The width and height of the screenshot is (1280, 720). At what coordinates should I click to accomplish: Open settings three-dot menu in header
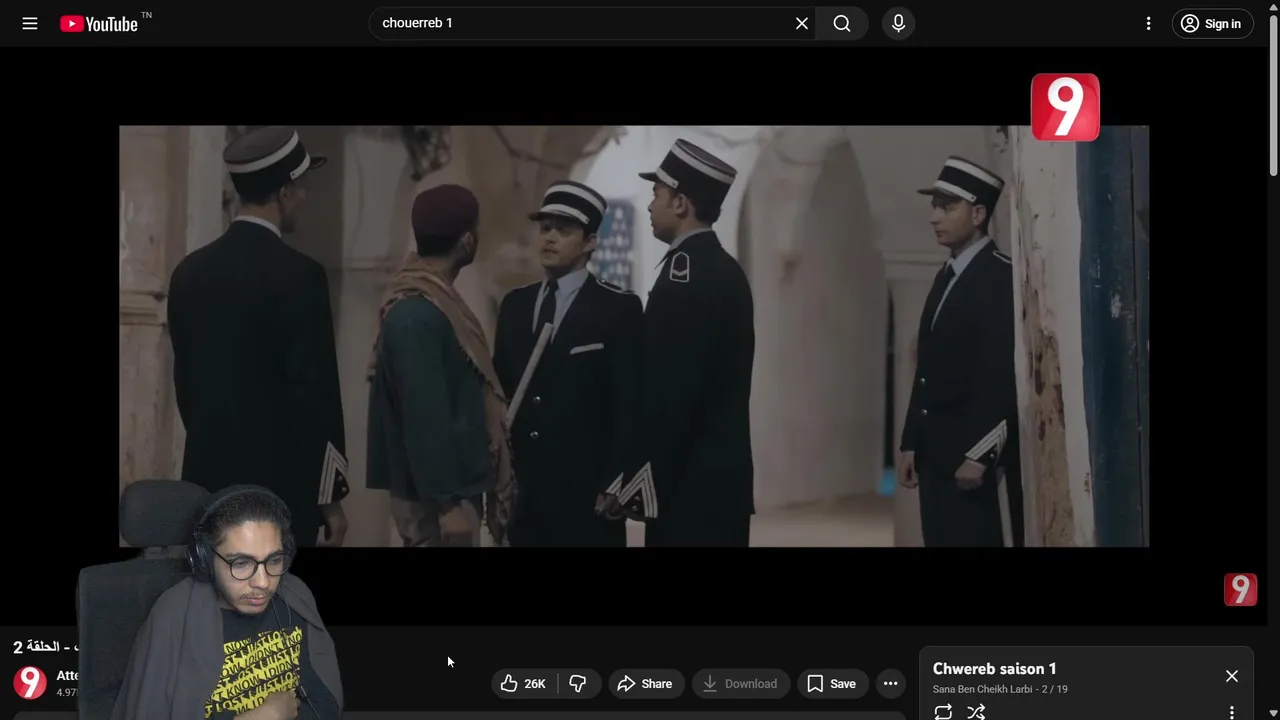click(x=1148, y=23)
